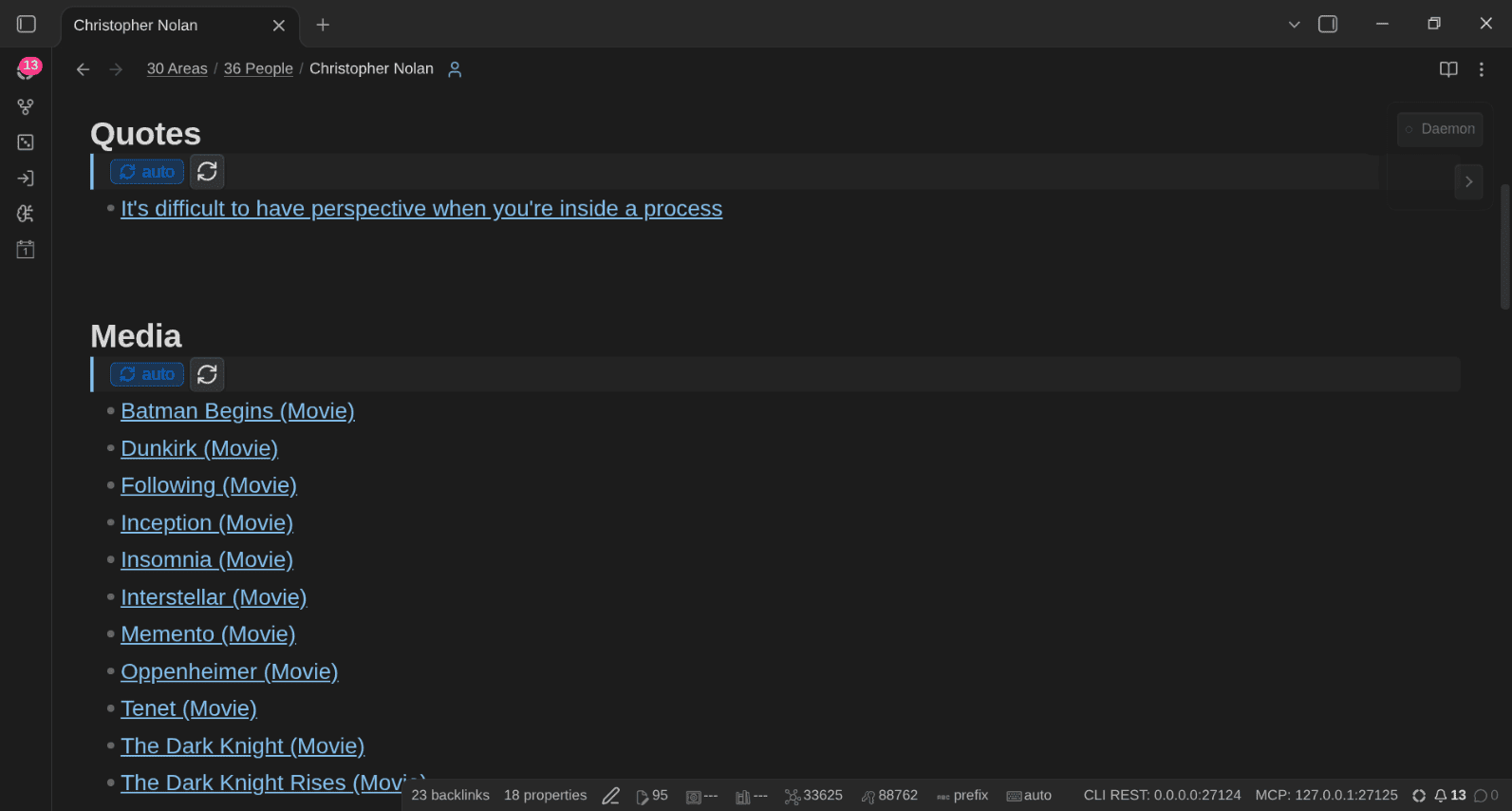Toggle the right sidebar panel
Screen dimensions: 1512x811
1328,24
